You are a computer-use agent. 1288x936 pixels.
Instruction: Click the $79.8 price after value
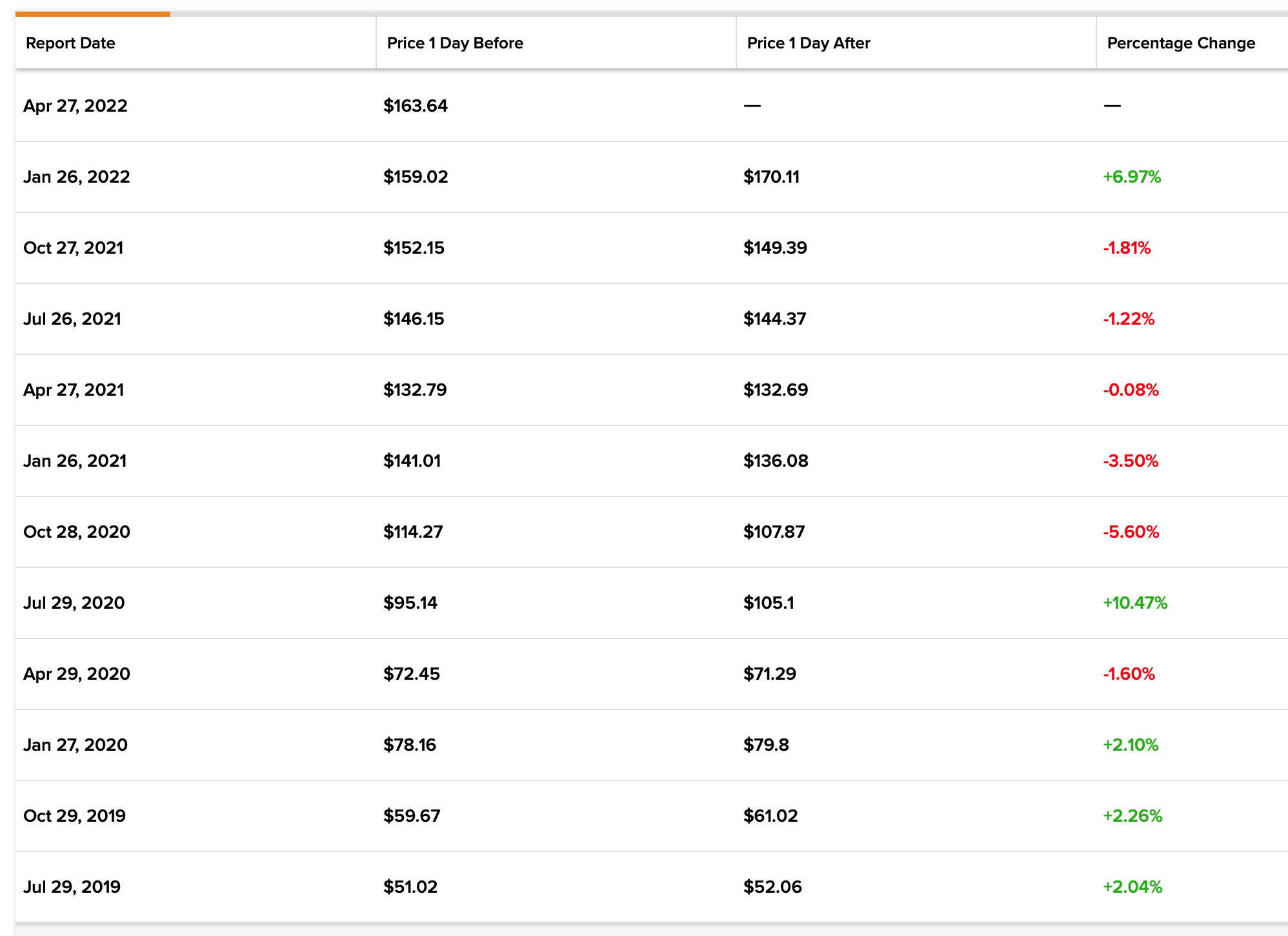(x=766, y=745)
